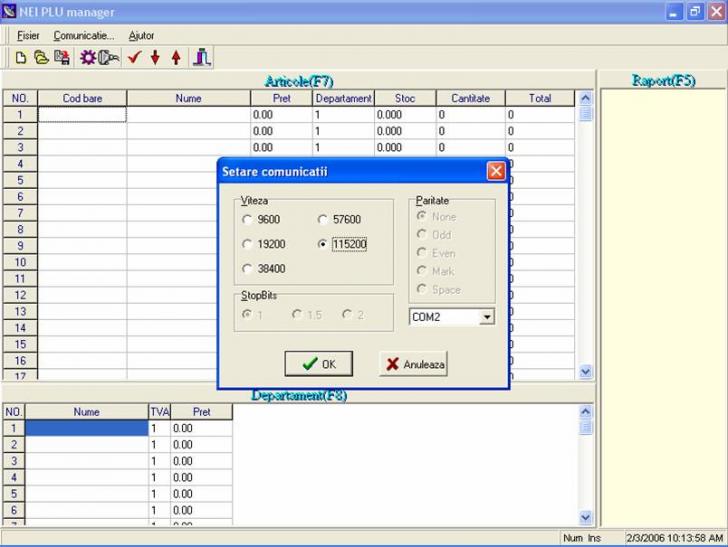Confirm settings with the OK button
This screenshot has height=547, width=728.
click(319, 364)
